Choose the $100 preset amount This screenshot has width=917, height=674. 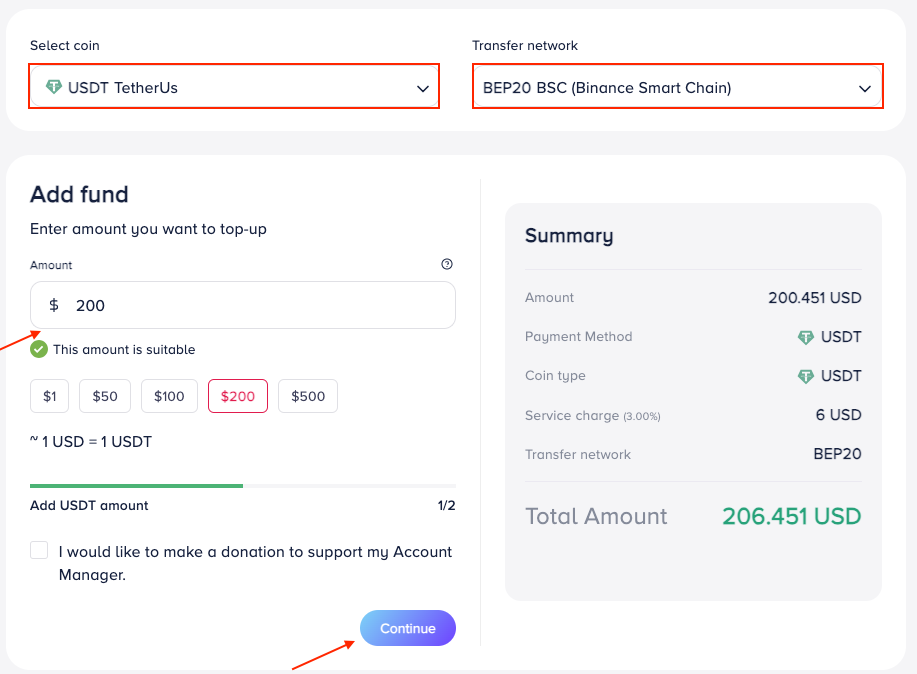point(169,396)
